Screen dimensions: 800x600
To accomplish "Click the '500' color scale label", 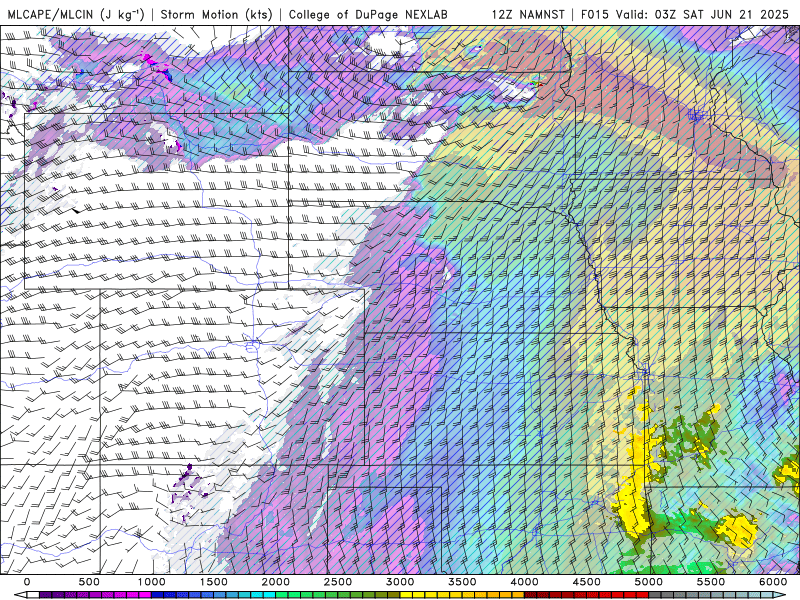I will [89, 582].
